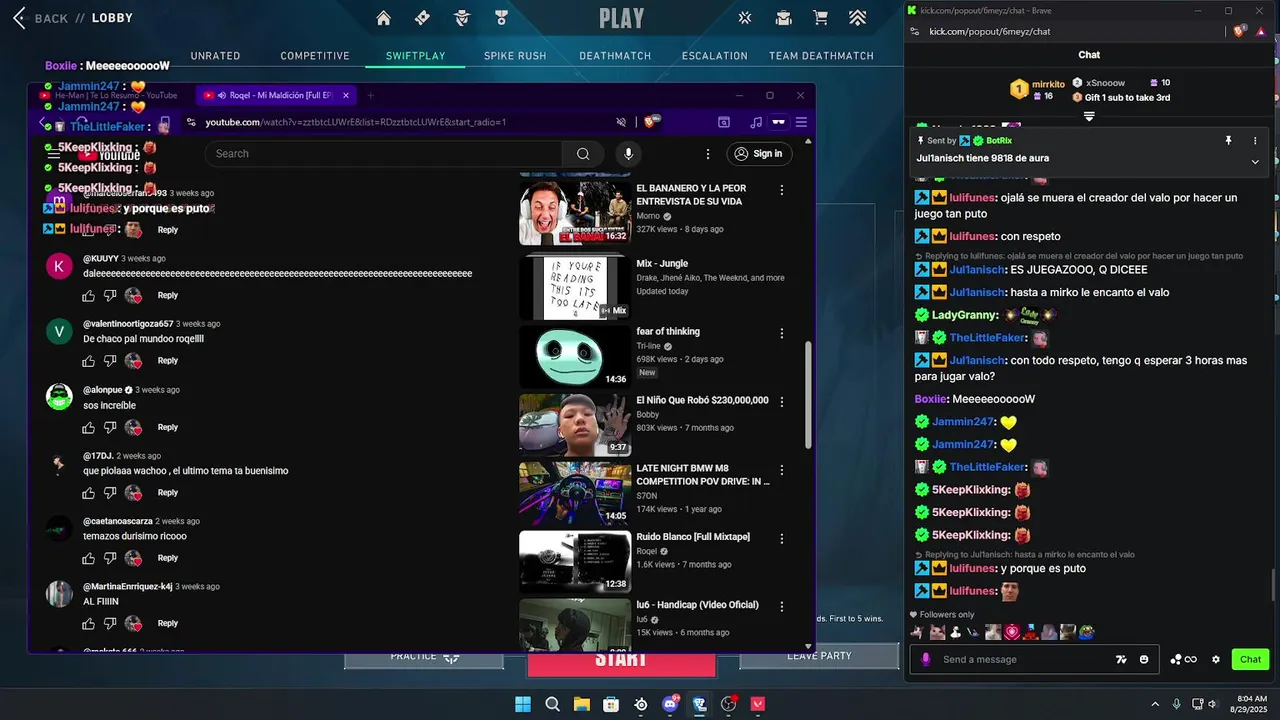Image resolution: width=1280 pixels, height=720 pixels.
Task: Select the SPIKE RUSH mode tab
Action: click(515, 56)
